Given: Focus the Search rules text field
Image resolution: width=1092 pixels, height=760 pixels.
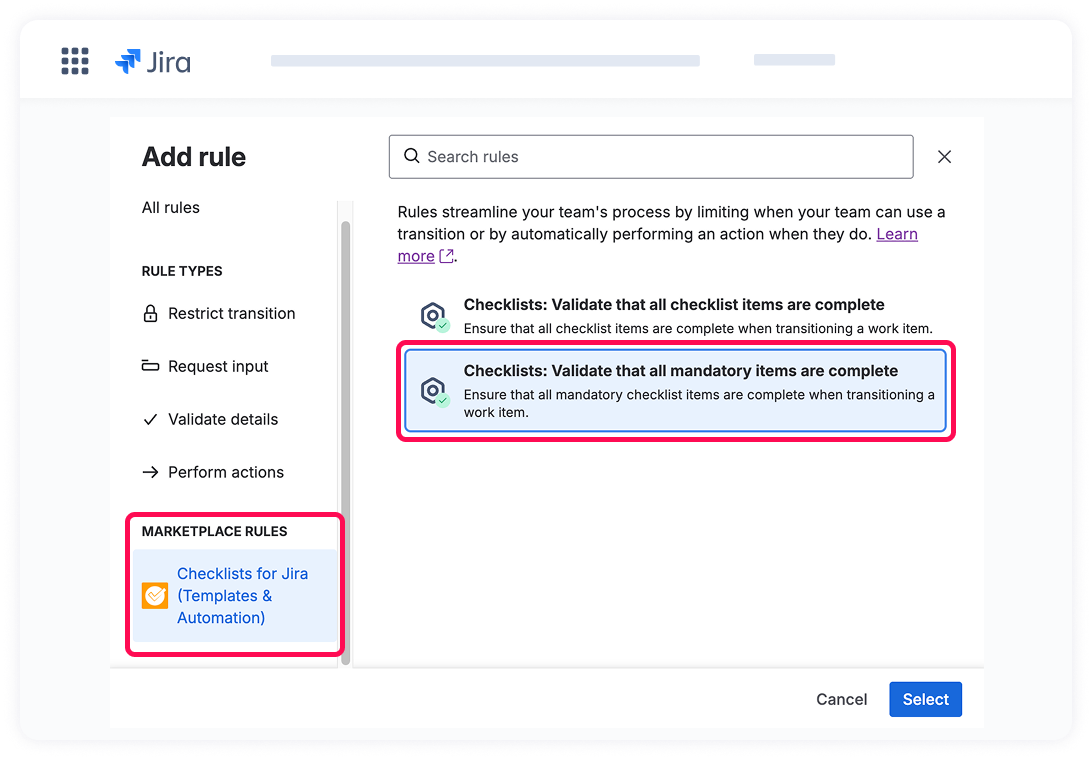Looking at the screenshot, I should [x=660, y=157].
